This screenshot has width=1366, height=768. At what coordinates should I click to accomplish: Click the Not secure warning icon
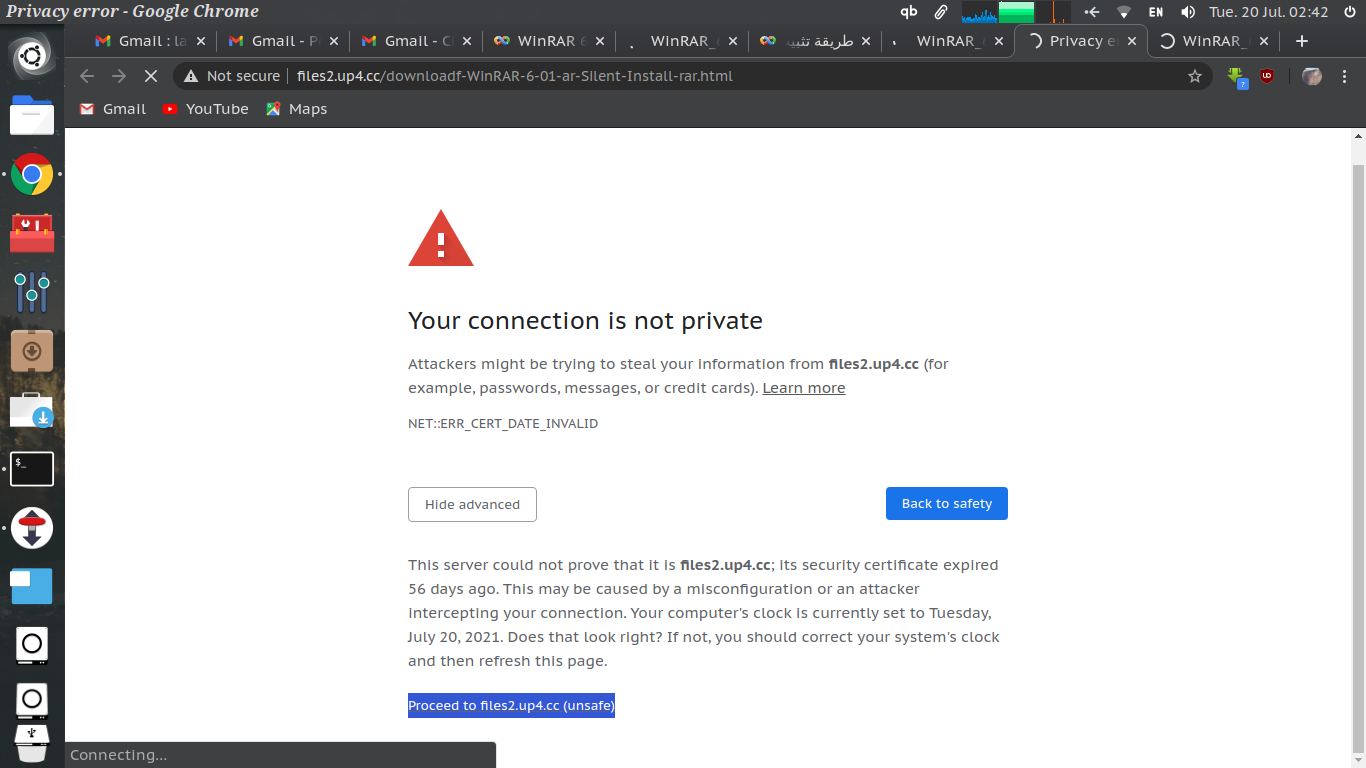pyautogui.click(x=191, y=76)
